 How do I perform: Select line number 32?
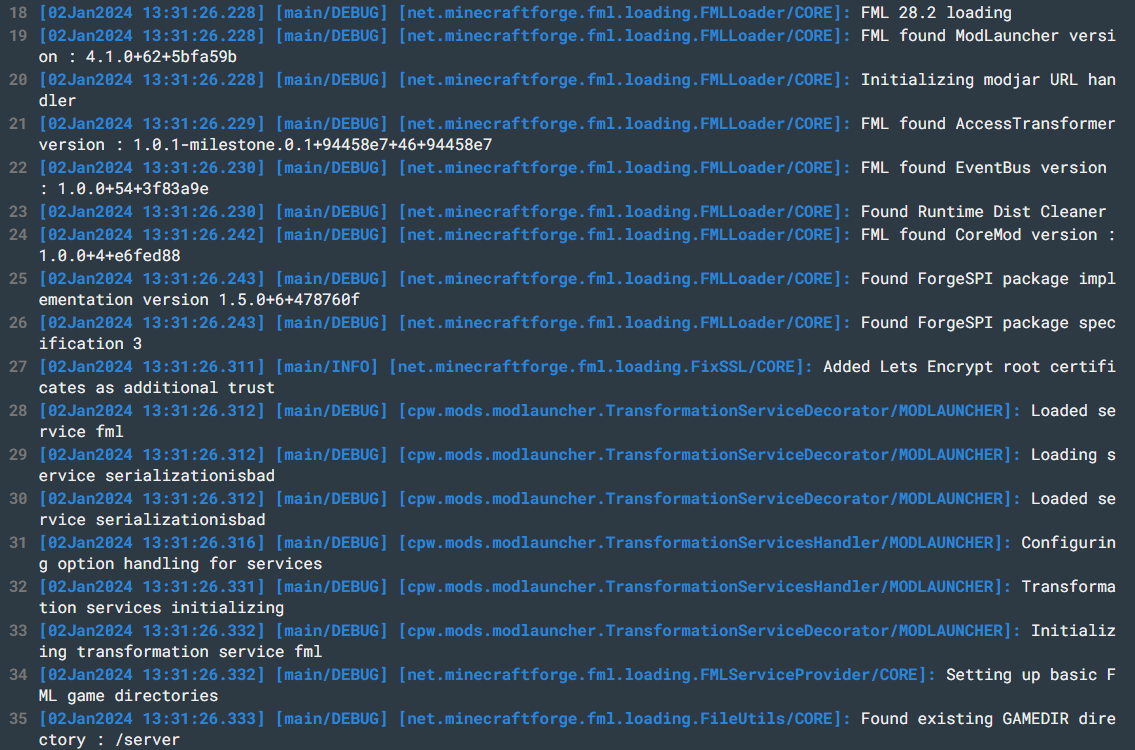pyautogui.click(x=18, y=587)
